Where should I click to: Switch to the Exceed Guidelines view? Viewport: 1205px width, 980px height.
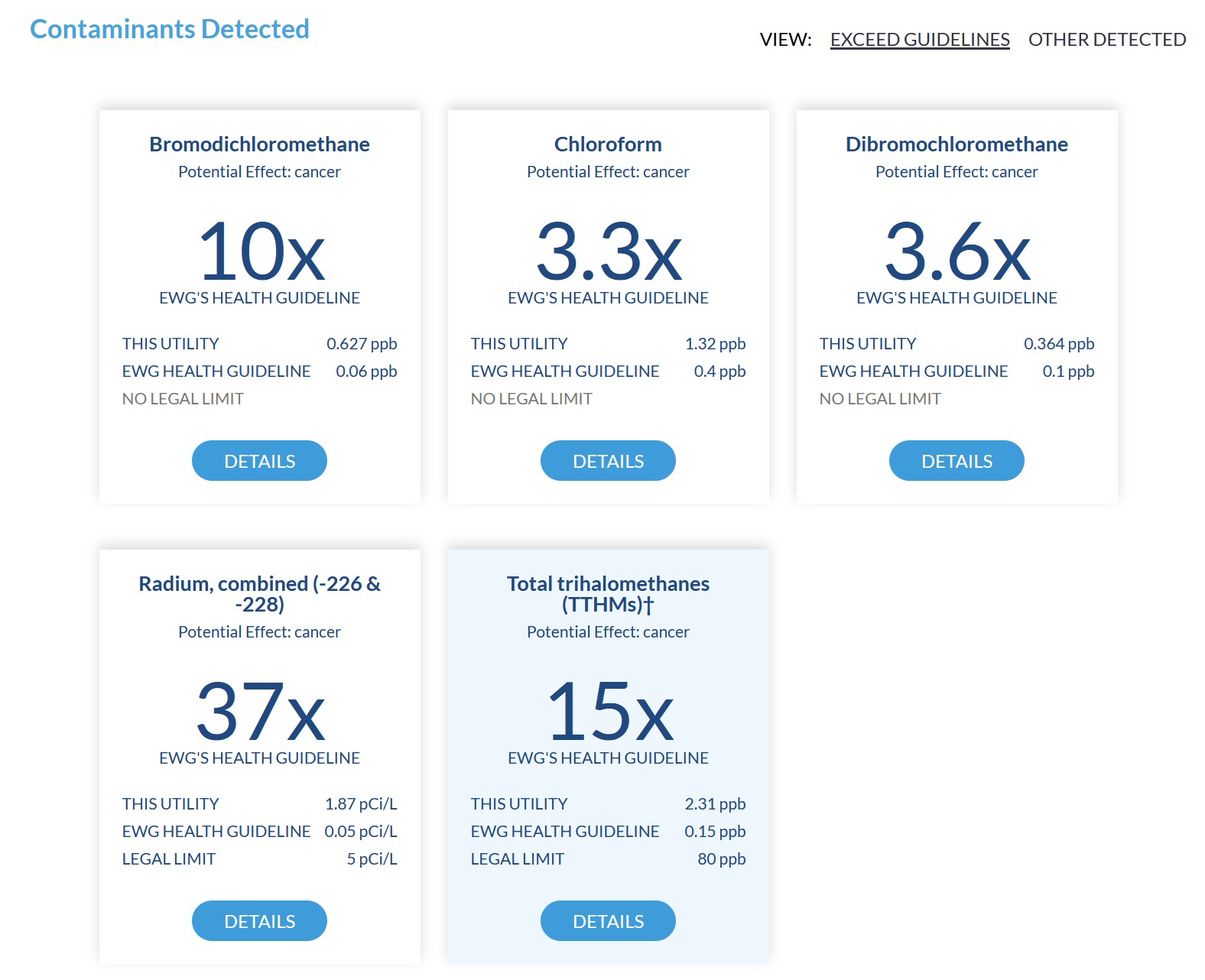[919, 40]
